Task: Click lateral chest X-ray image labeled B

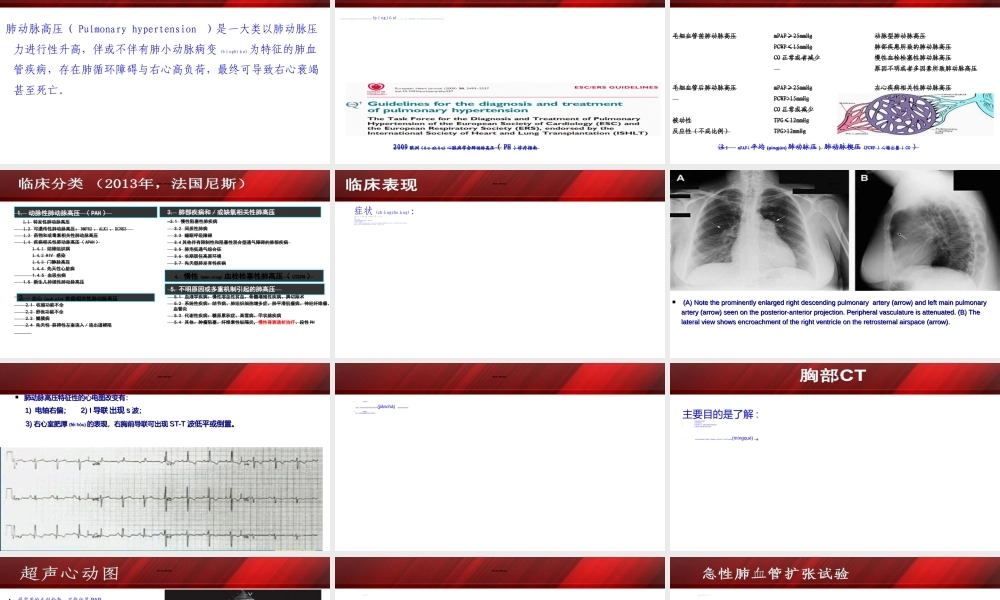Action: [927, 230]
